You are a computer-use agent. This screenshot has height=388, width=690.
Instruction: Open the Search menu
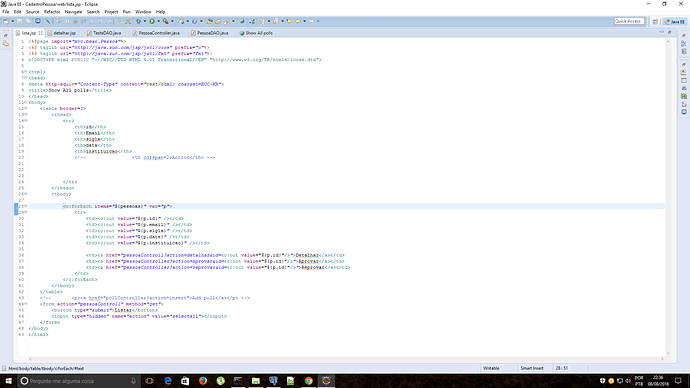pyautogui.click(x=93, y=12)
